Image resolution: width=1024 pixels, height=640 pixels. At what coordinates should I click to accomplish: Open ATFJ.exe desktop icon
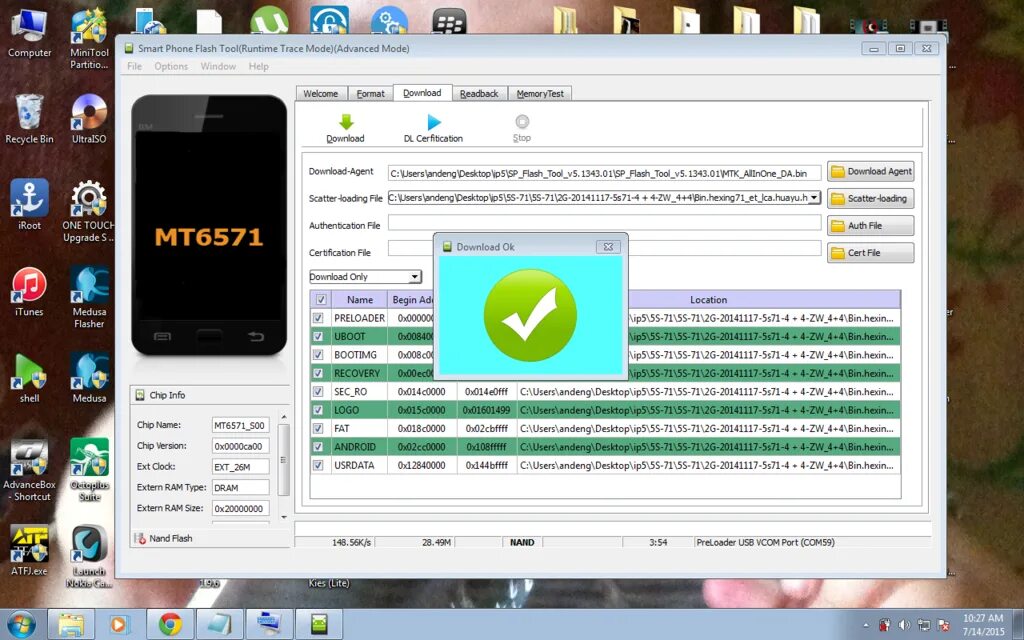[x=29, y=551]
